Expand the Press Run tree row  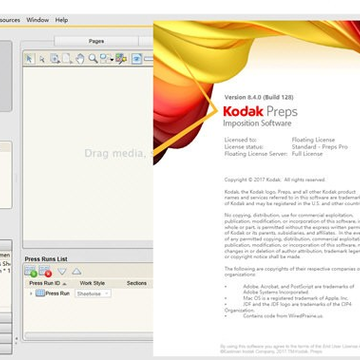[31, 294]
